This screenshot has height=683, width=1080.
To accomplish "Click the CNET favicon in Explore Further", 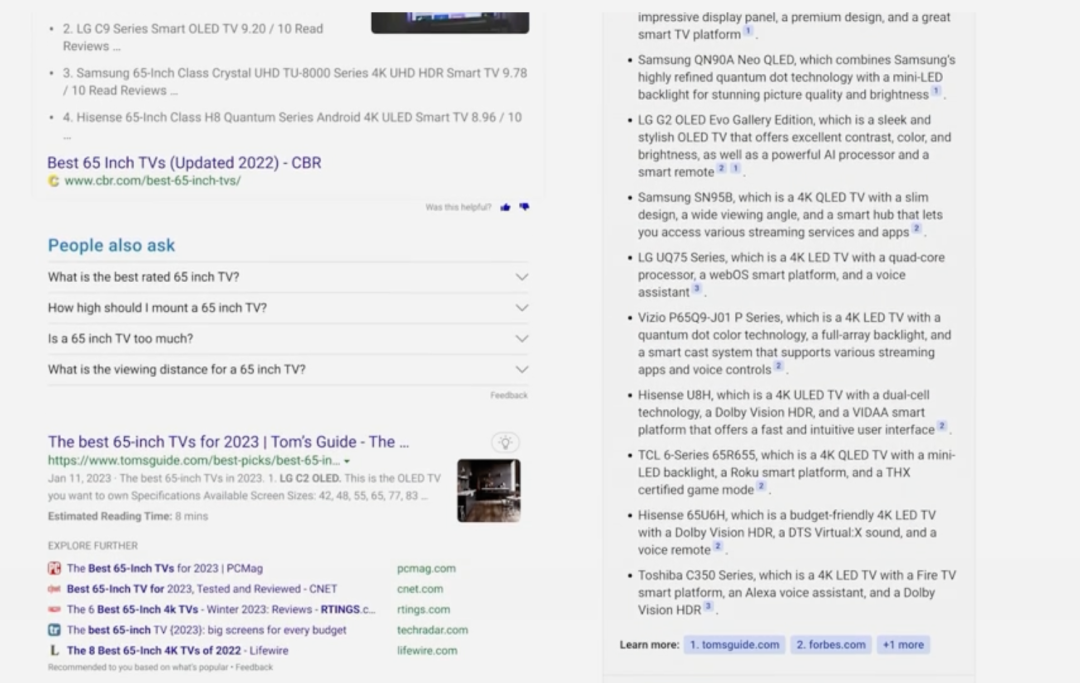I will (x=54, y=589).
